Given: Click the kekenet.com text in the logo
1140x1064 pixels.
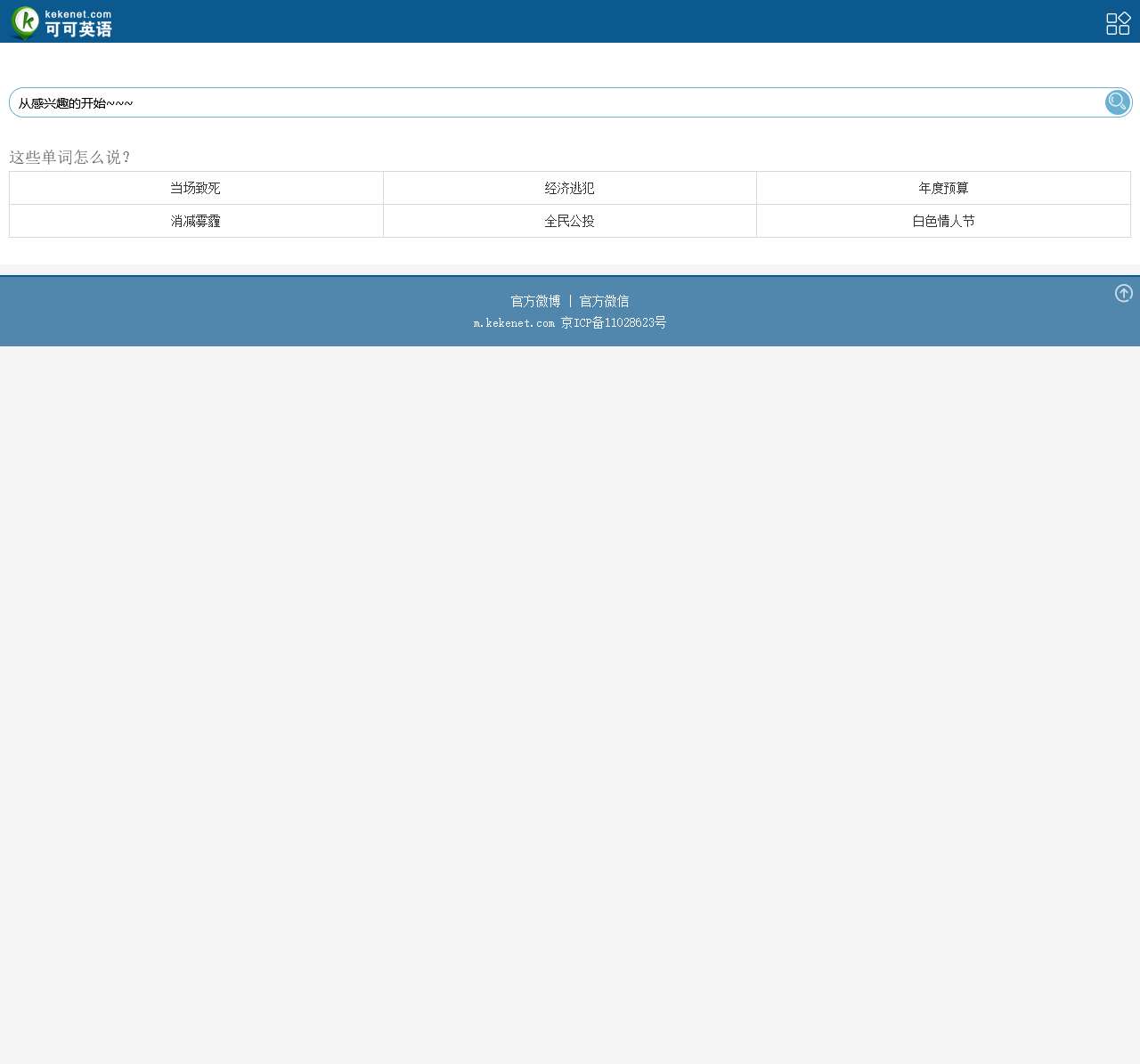Looking at the screenshot, I should coord(78,14).
